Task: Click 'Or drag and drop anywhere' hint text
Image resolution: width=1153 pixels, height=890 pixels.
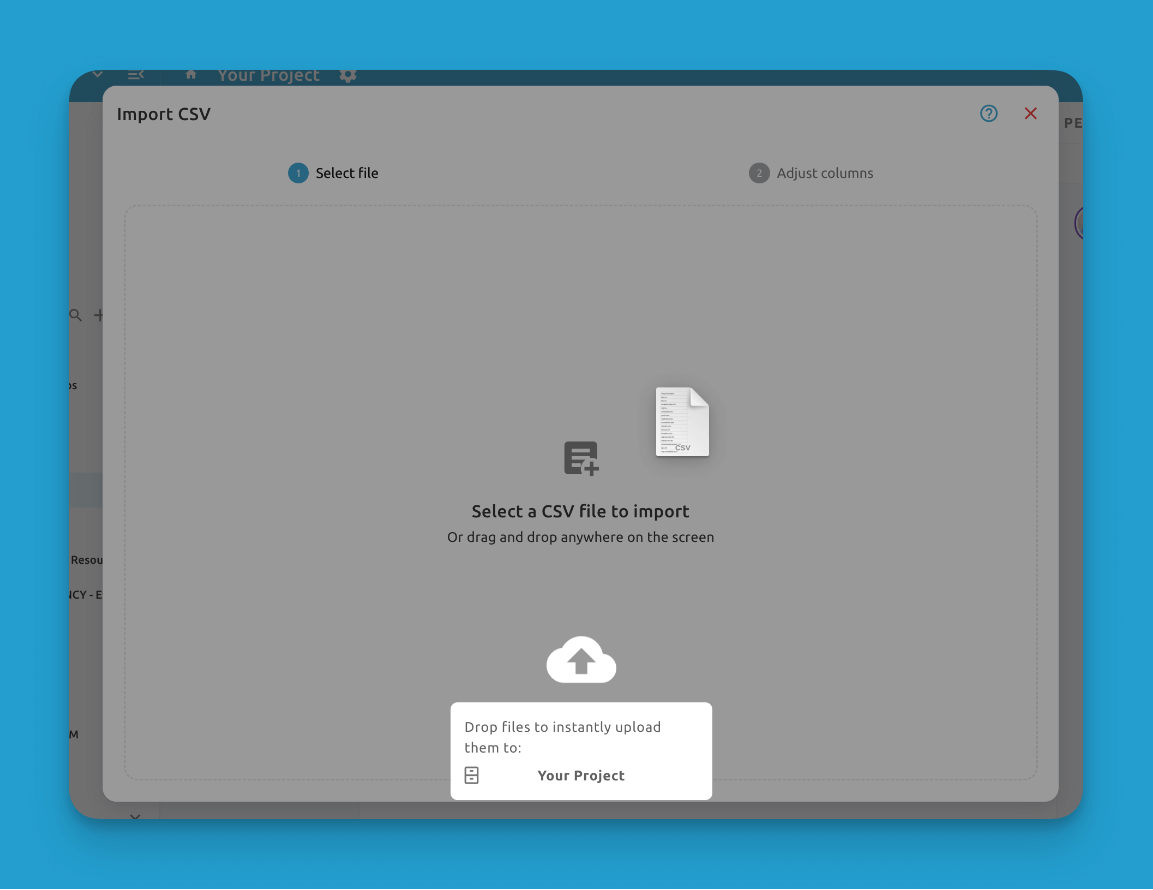Action: pyautogui.click(x=580, y=537)
